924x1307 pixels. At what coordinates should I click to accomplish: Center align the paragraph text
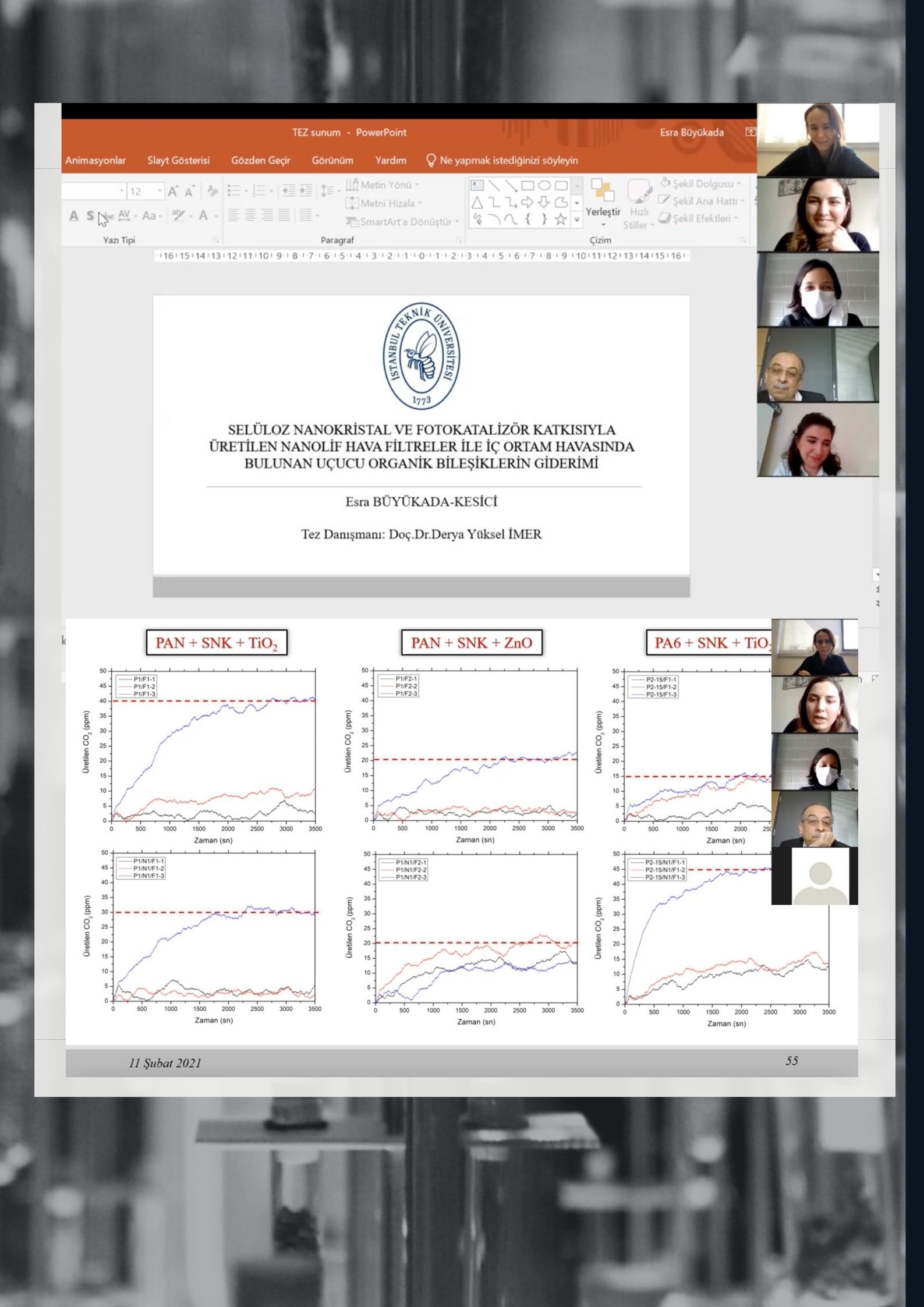pos(250,216)
